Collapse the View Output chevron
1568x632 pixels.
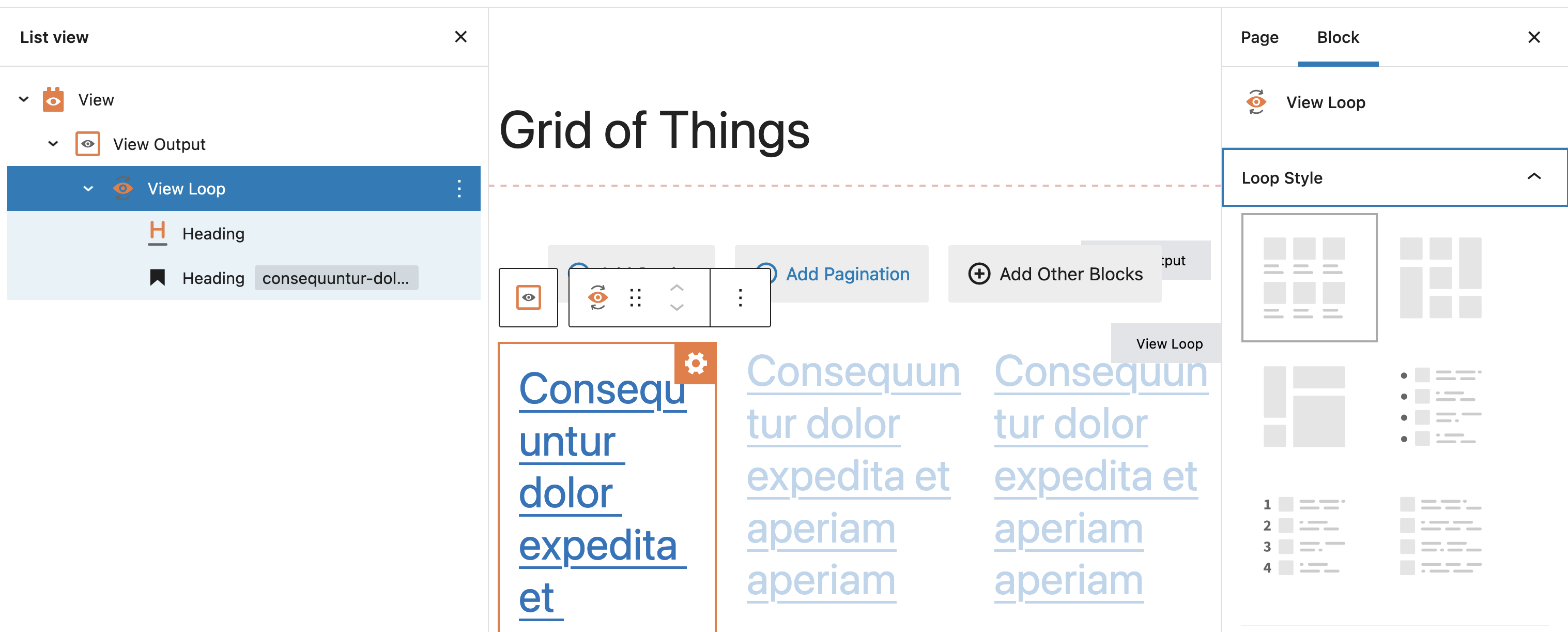pos(53,144)
